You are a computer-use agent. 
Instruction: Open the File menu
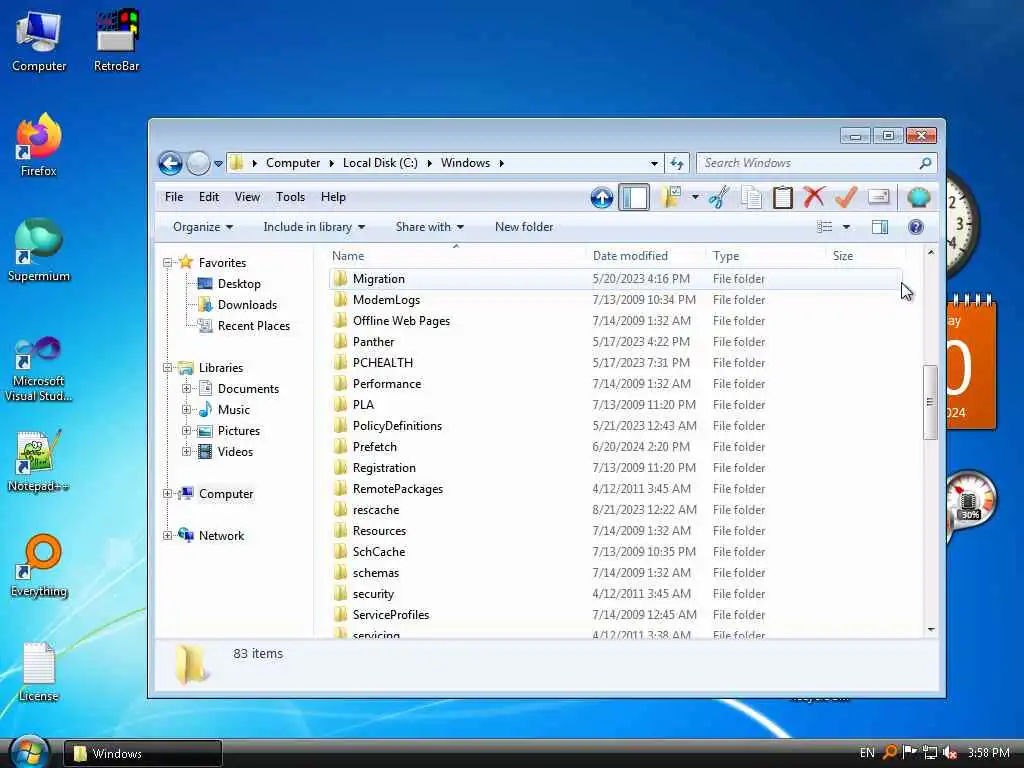tap(174, 197)
